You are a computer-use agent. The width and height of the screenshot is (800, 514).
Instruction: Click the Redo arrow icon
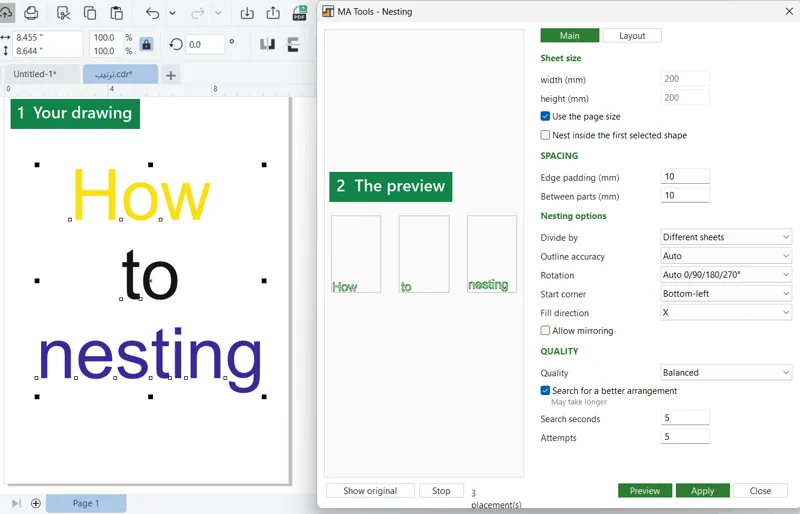(x=197, y=13)
